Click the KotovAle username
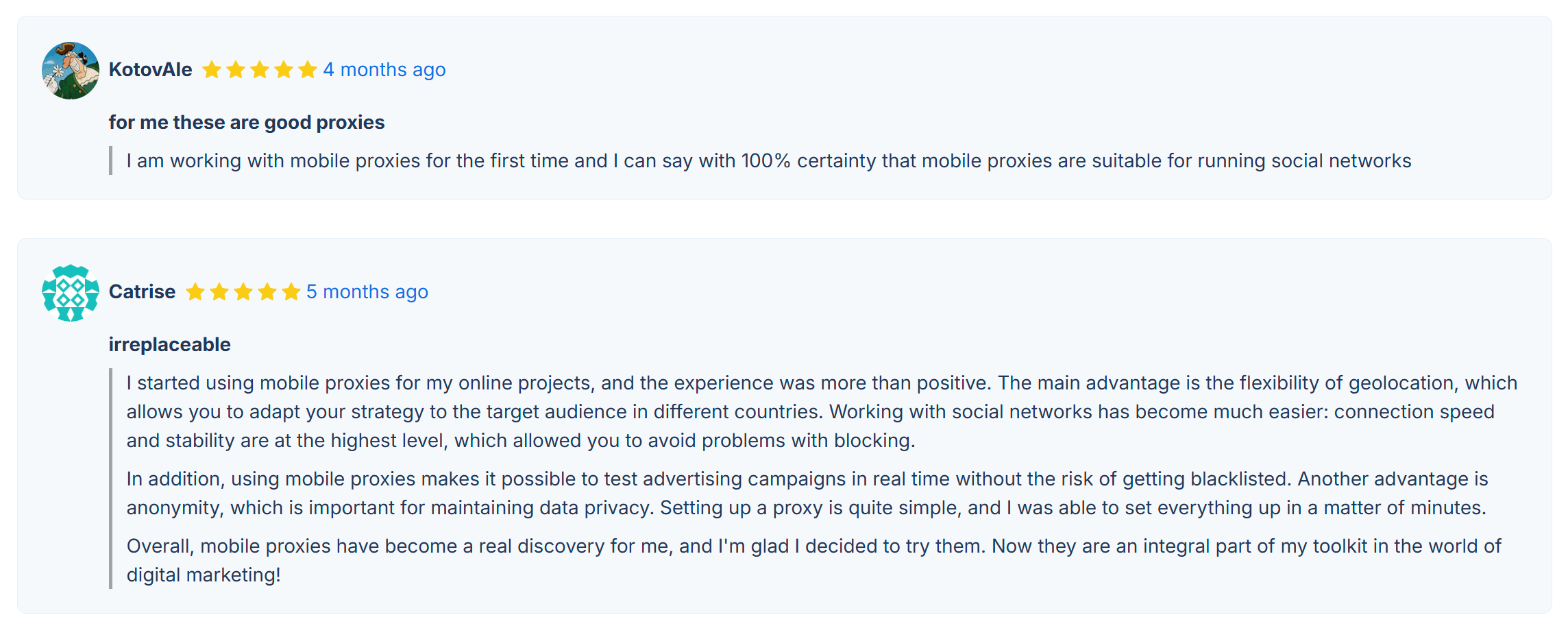The height and width of the screenshot is (626, 1568). pyautogui.click(x=150, y=70)
